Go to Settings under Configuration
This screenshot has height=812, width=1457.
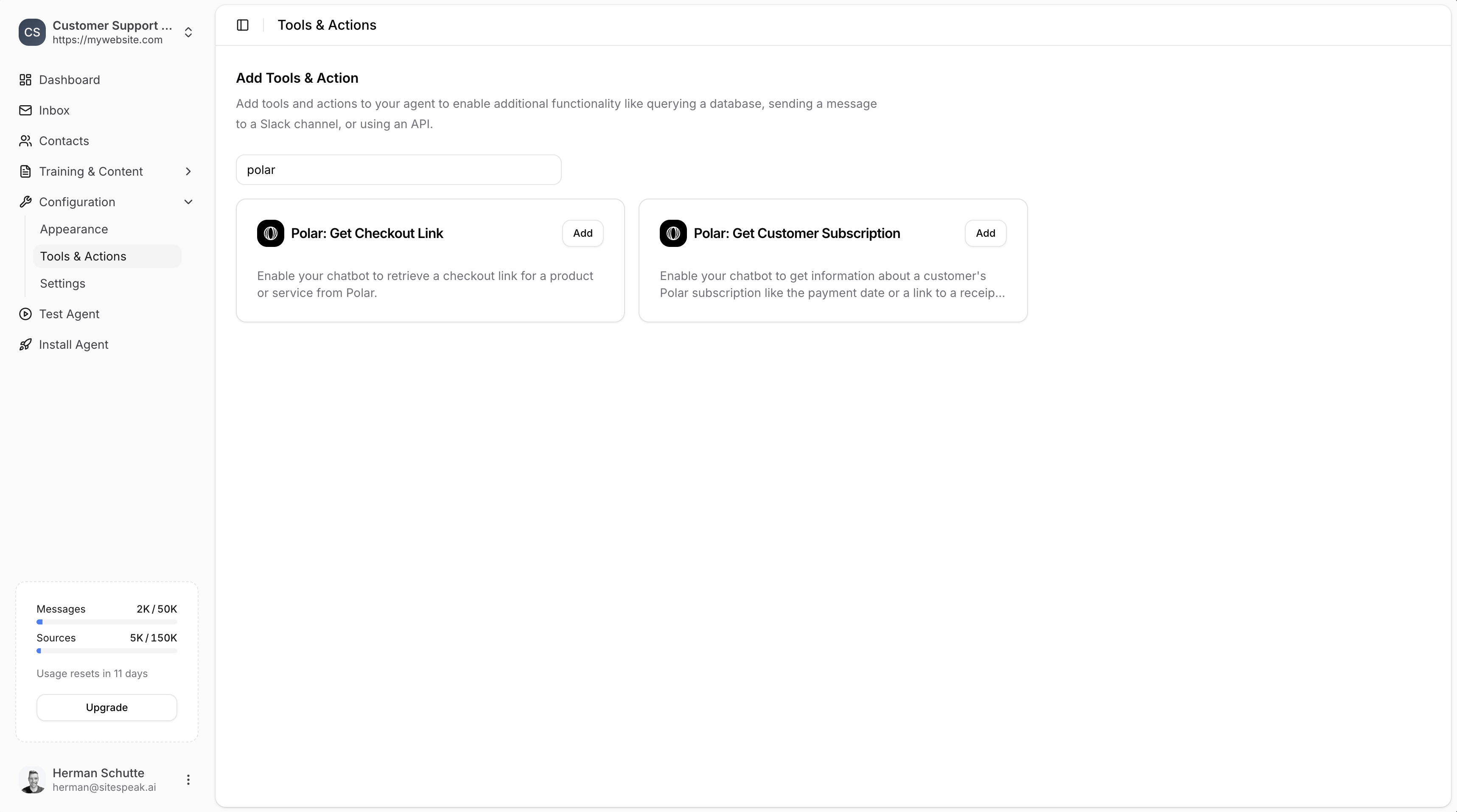pyautogui.click(x=63, y=283)
